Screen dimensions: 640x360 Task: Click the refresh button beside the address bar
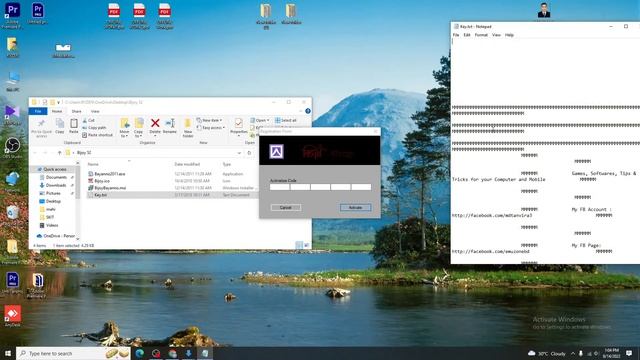[249, 153]
